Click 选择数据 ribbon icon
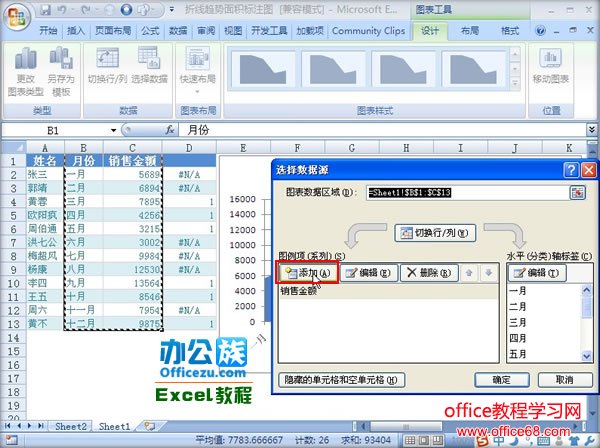 coord(149,65)
